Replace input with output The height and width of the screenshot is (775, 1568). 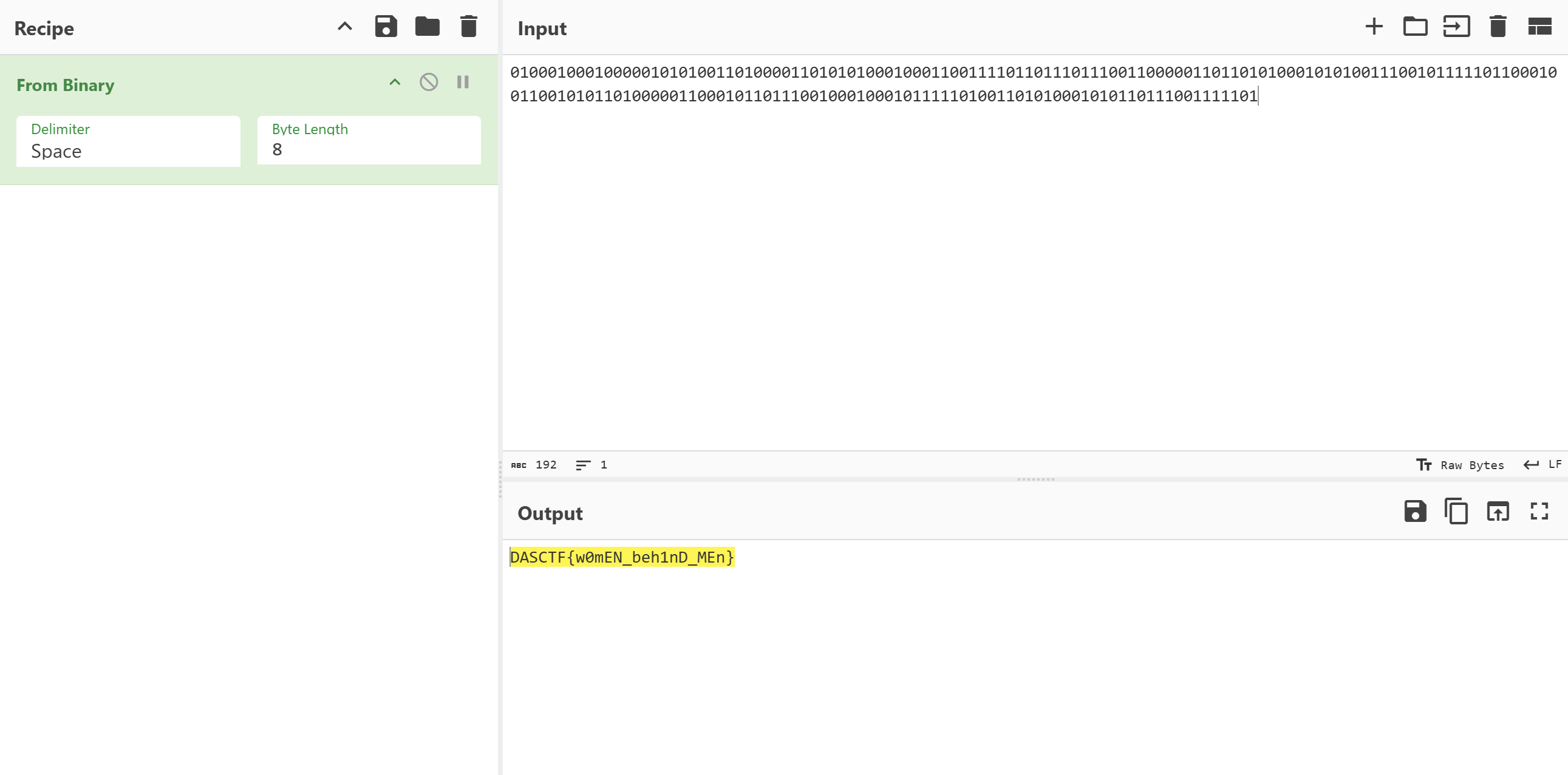pyautogui.click(x=1498, y=512)
